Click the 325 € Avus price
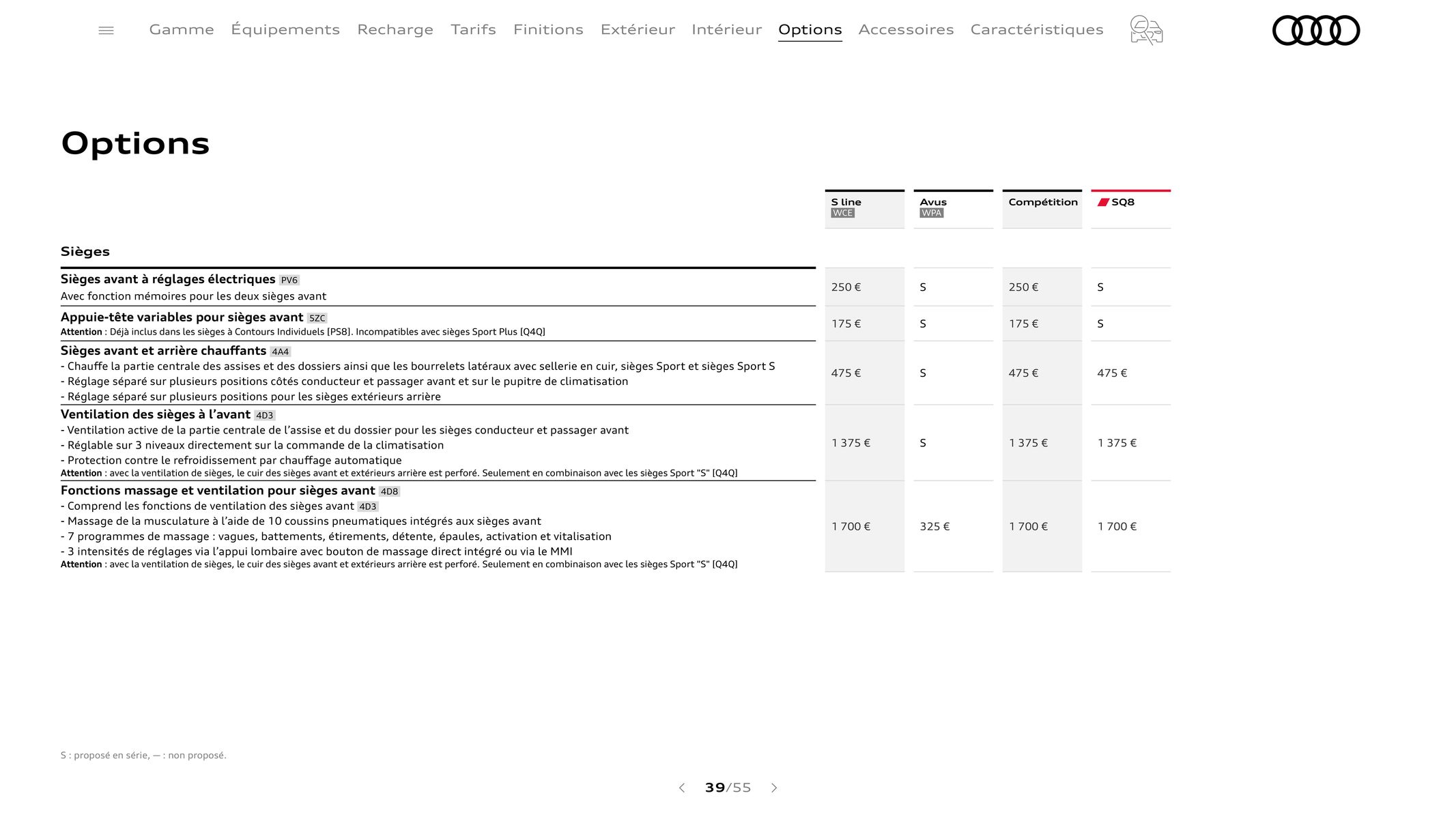 (934, 527)
